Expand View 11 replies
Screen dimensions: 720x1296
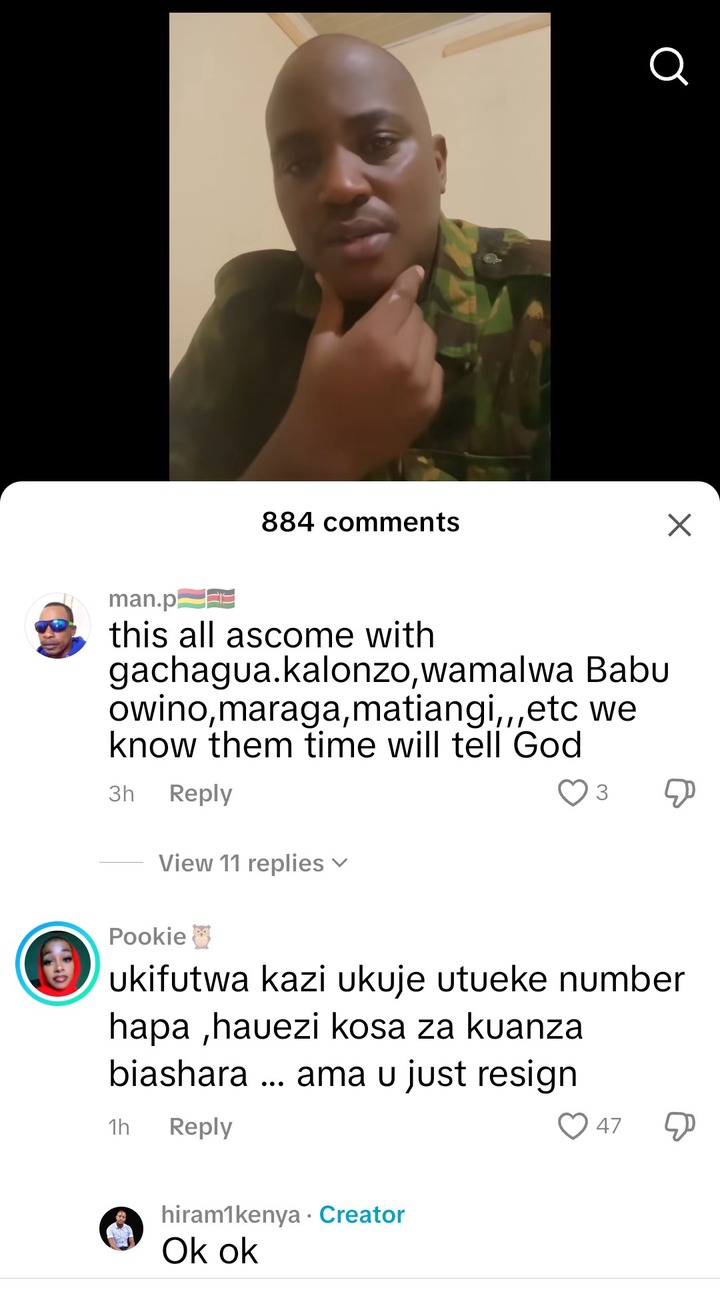252,863
